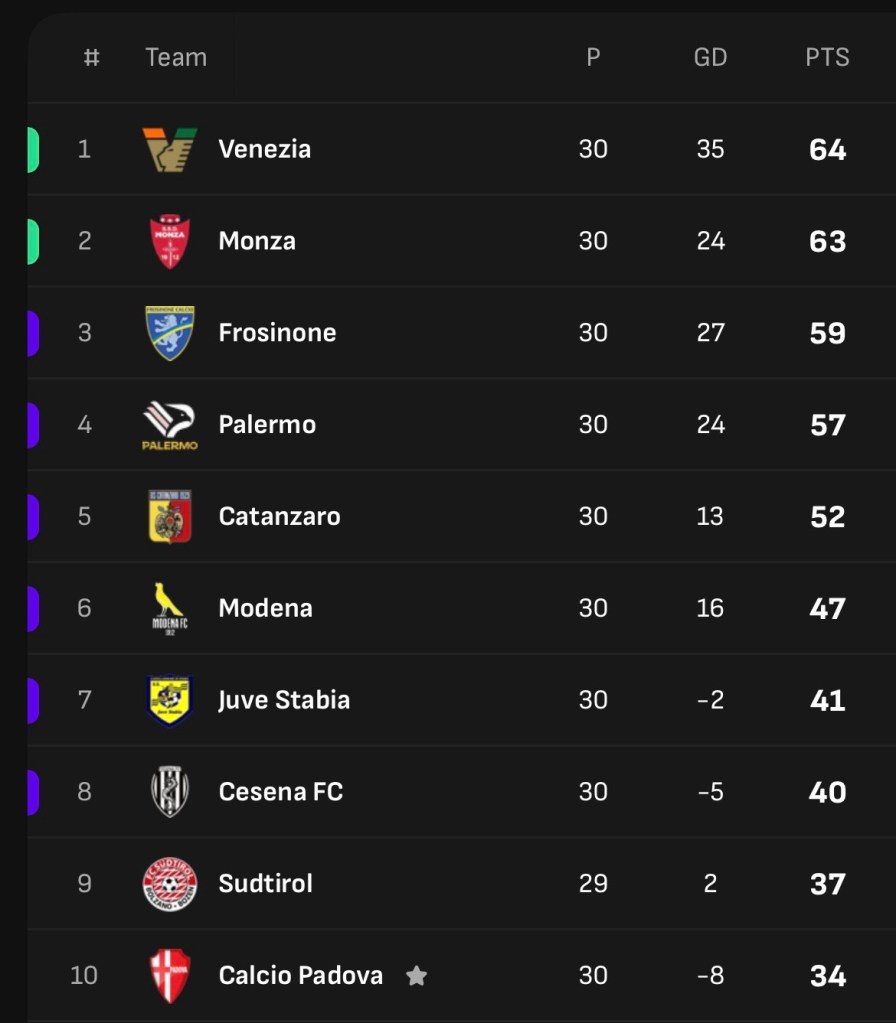Click the Cesena FC striped crest
896x1023 pixels.
pos(170,792)
